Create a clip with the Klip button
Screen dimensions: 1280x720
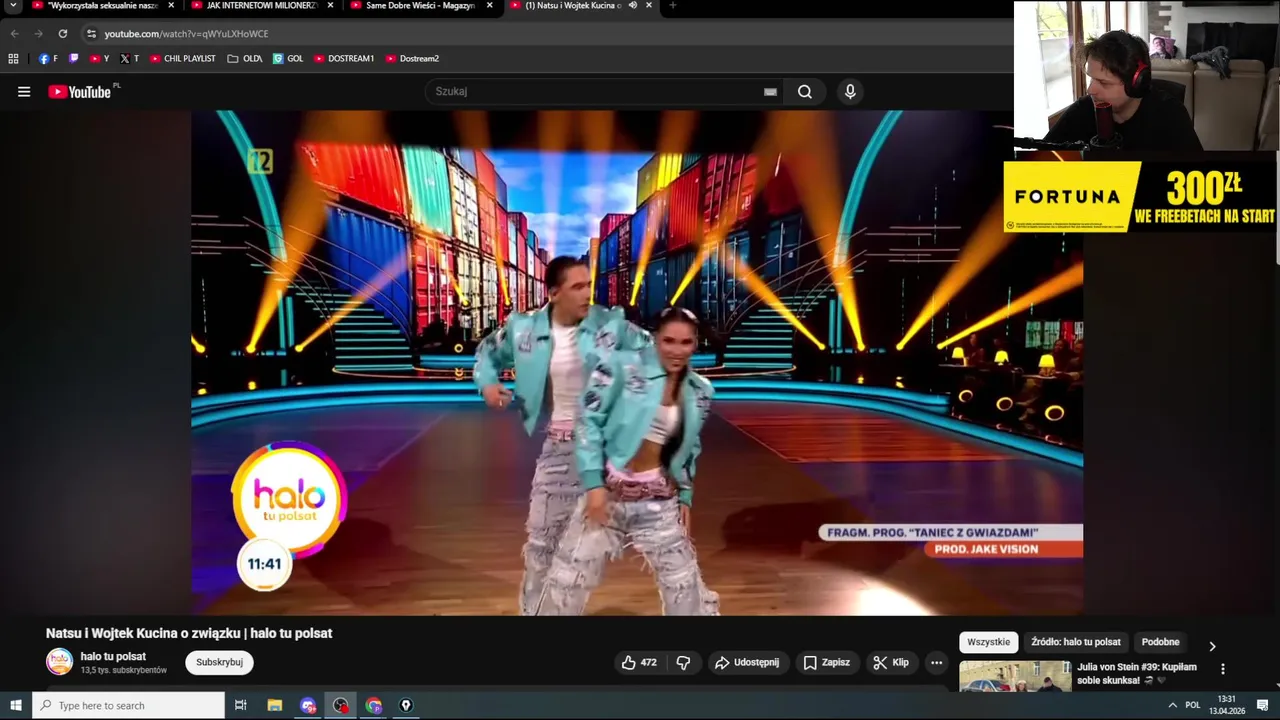(x=891, y=662)
